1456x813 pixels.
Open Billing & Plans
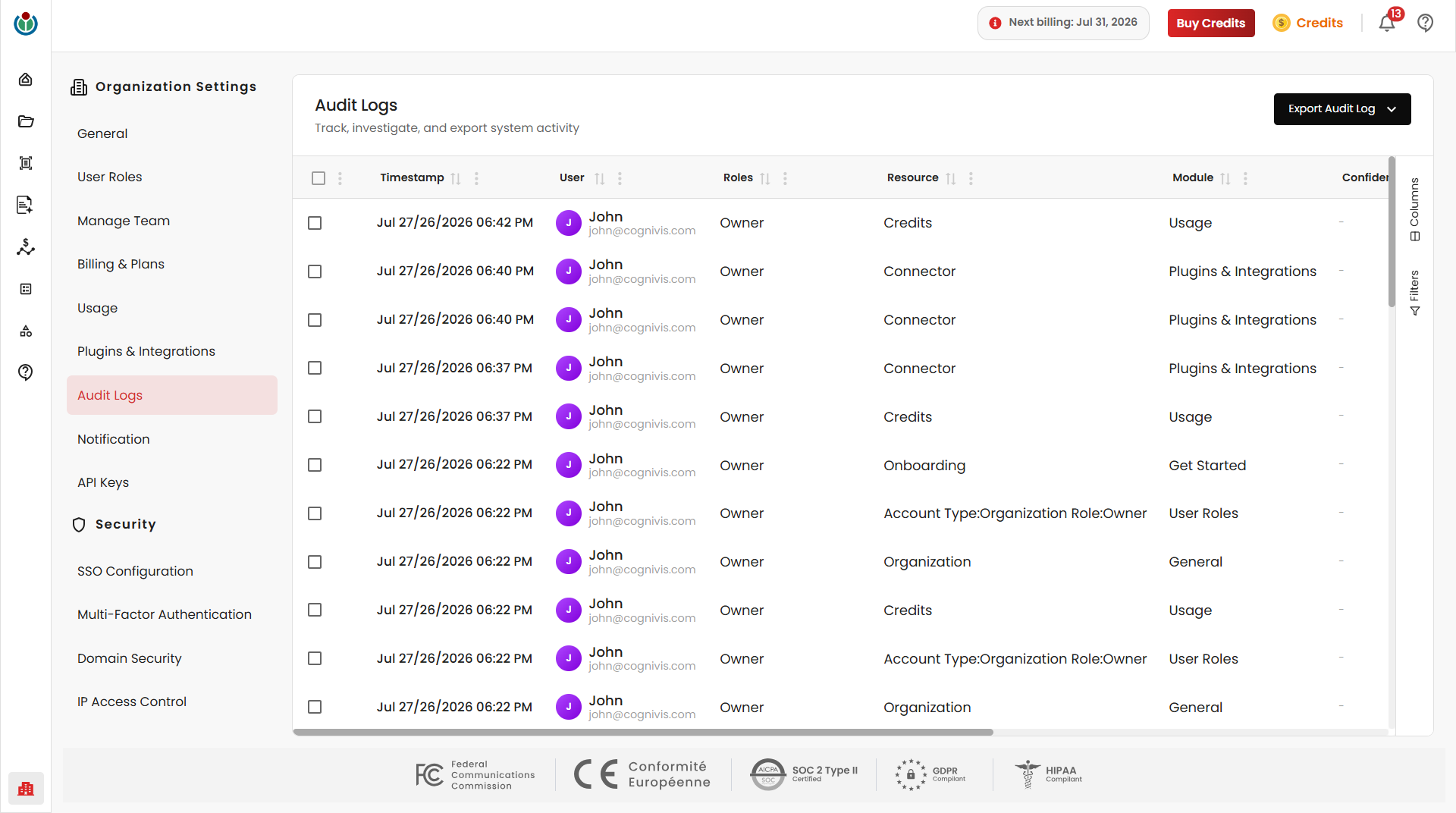(121, 264)
